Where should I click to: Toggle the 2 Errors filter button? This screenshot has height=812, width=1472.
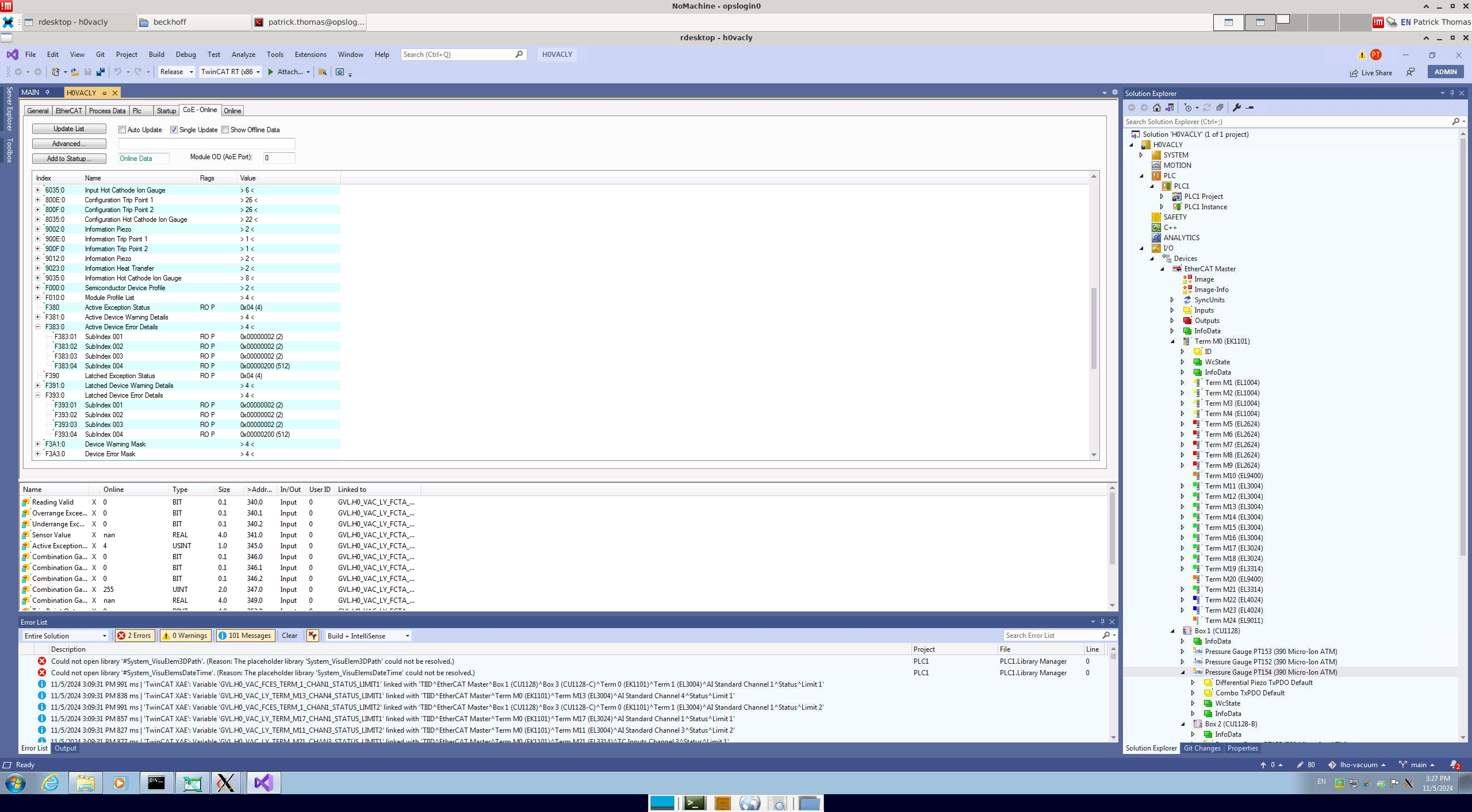(x=135, y=636)
